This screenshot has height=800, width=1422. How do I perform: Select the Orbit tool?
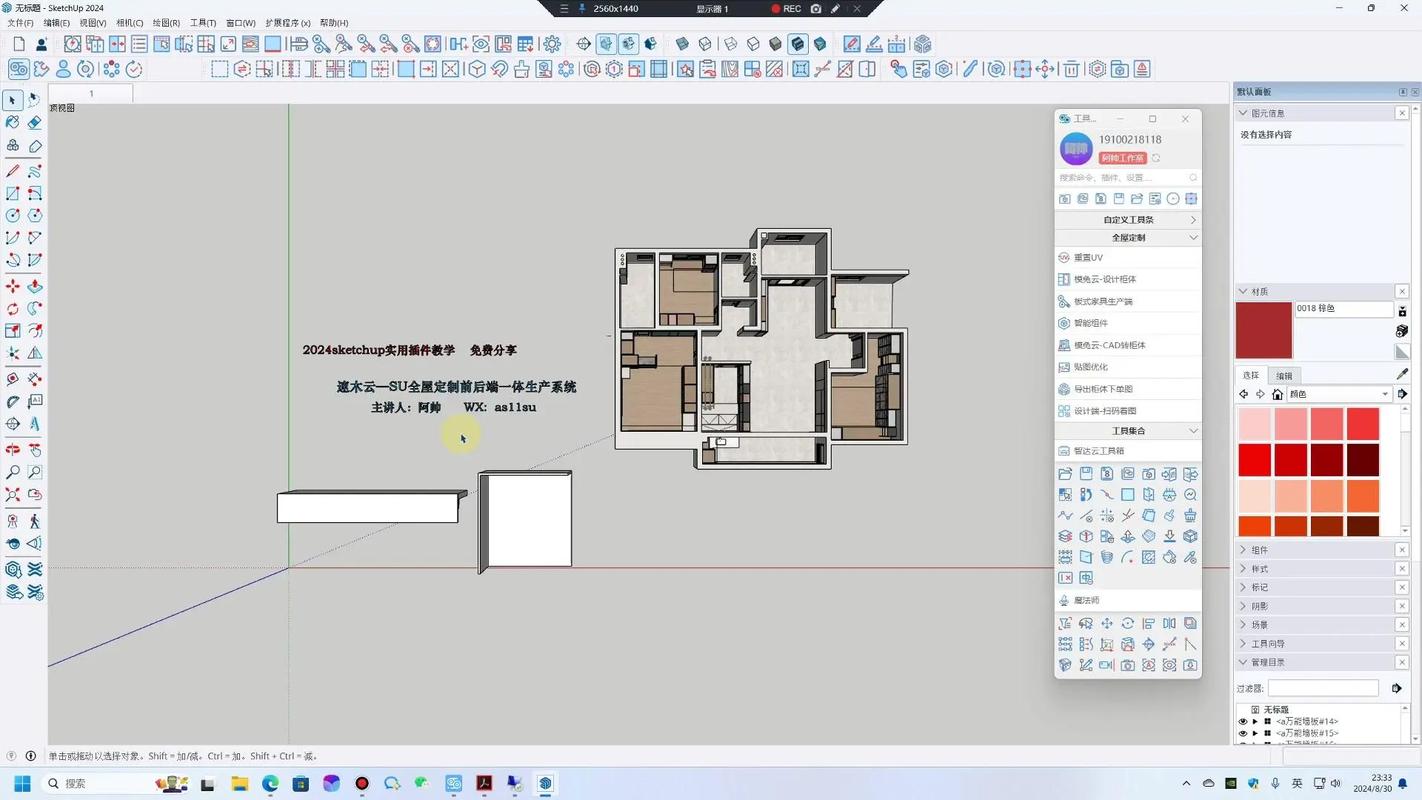click(x=13, y=450)
